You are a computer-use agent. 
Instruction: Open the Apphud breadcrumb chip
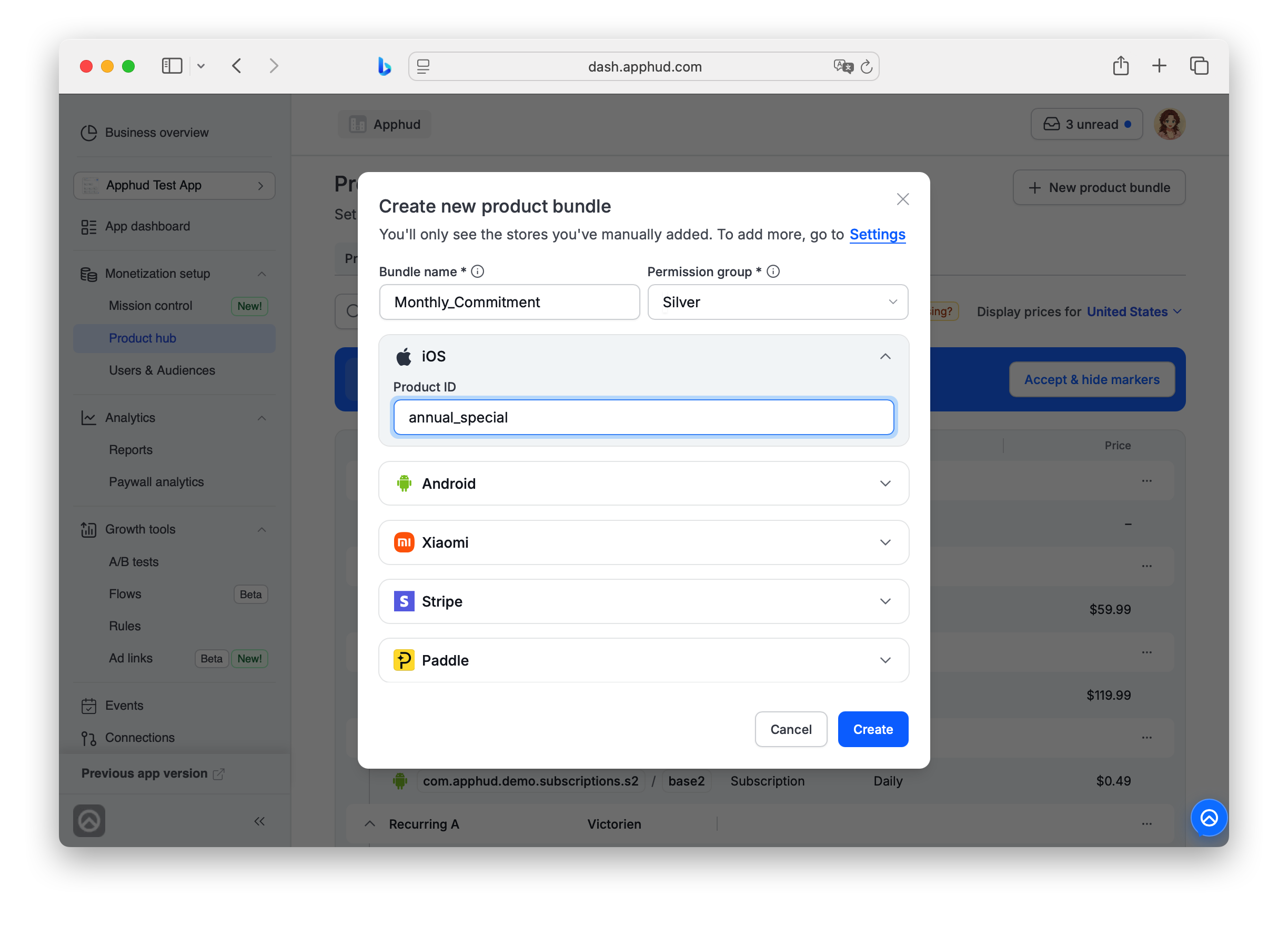(385, 124)
